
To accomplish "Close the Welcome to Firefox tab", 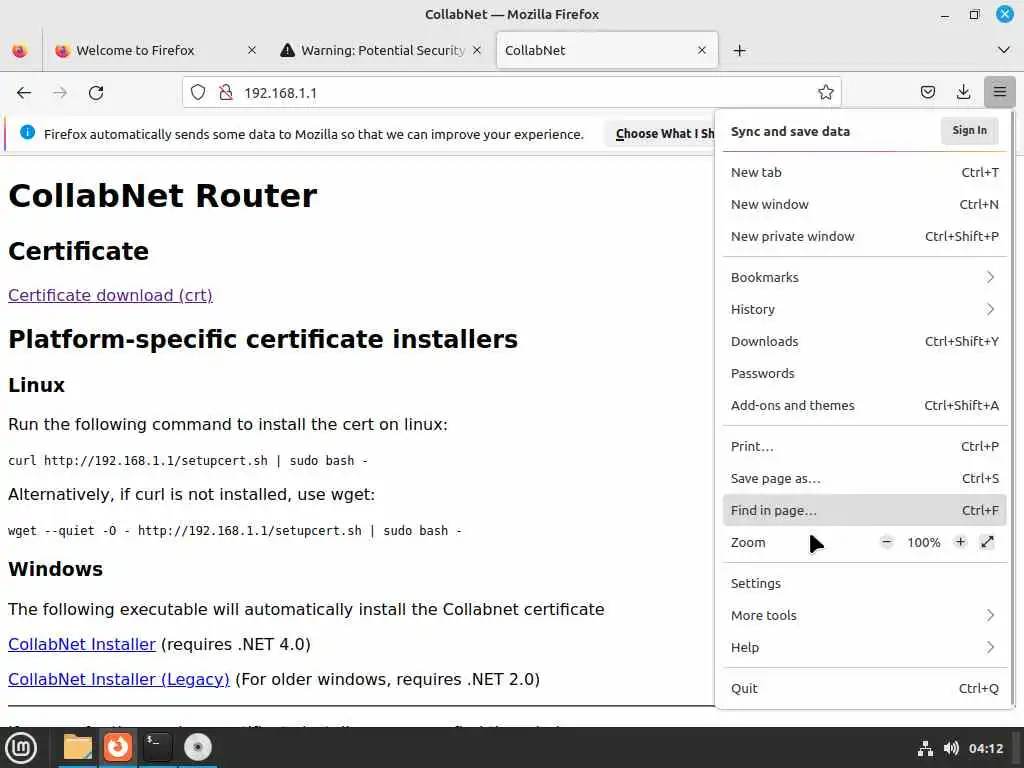I will pos(251,50).
